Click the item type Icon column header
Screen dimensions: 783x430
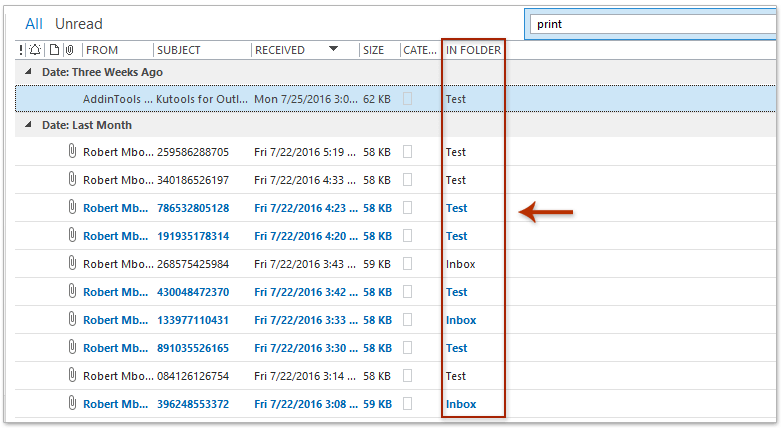(54, 50)
